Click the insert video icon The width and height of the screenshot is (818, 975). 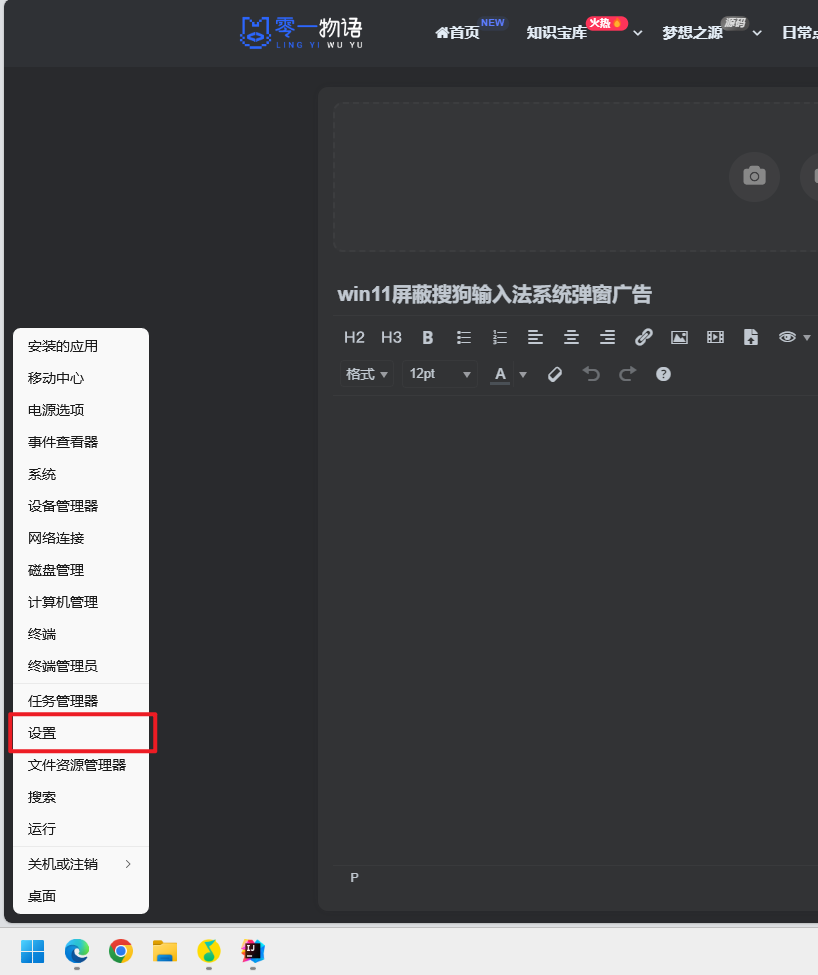(x=715, y=337)
